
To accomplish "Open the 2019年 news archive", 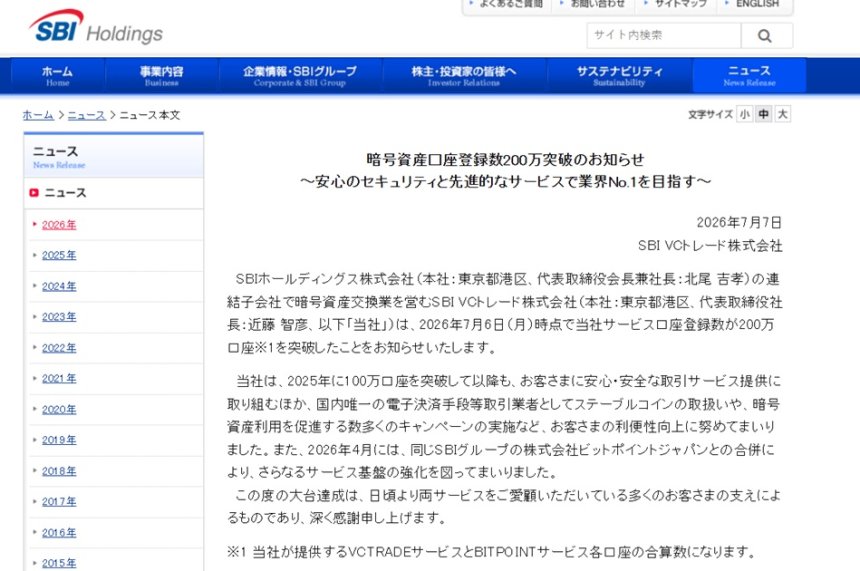I will 59,440.
